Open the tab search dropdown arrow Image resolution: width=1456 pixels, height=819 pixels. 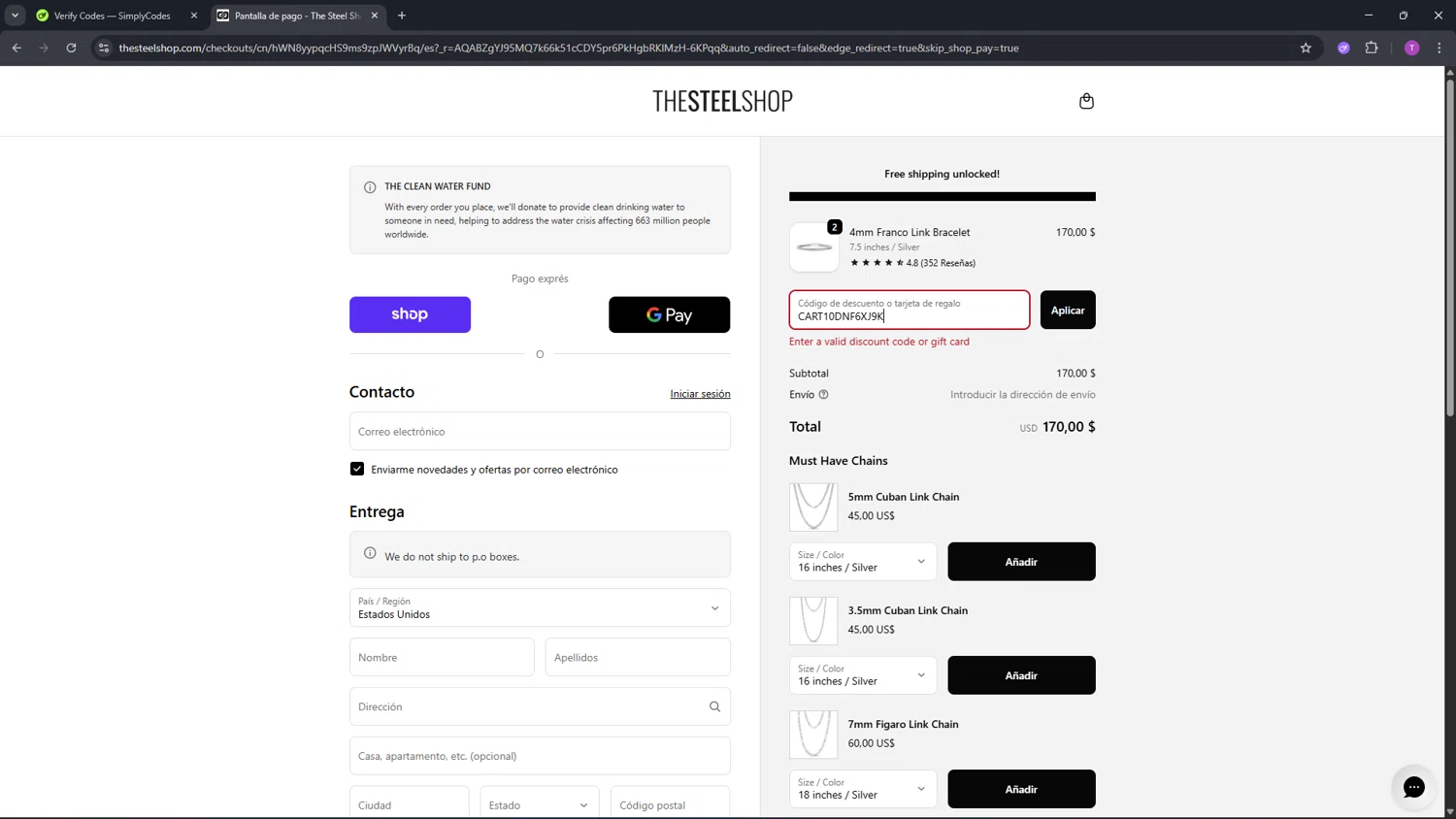click(x=15, y=16)
